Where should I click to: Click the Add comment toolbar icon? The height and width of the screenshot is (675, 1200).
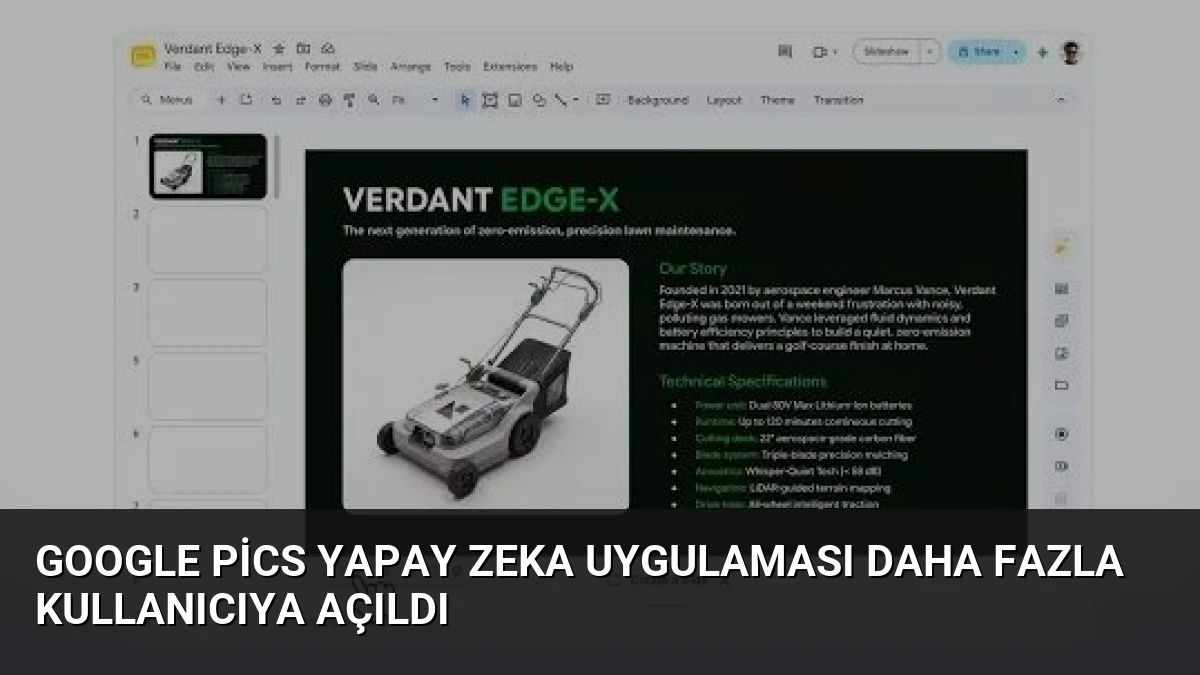point(603,100)
